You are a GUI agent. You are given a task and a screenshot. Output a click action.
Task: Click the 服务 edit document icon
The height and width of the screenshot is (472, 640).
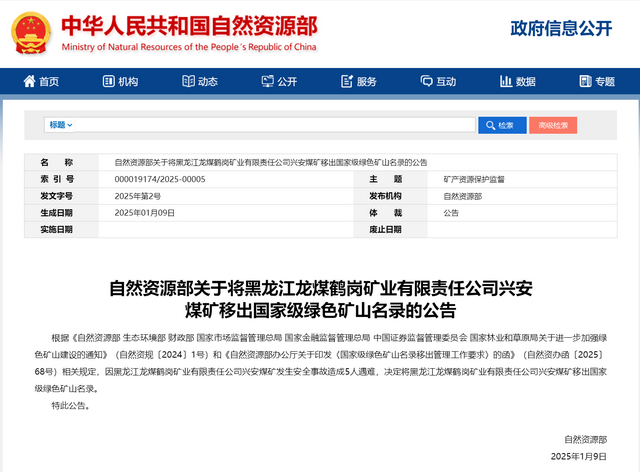pos(347,81)
